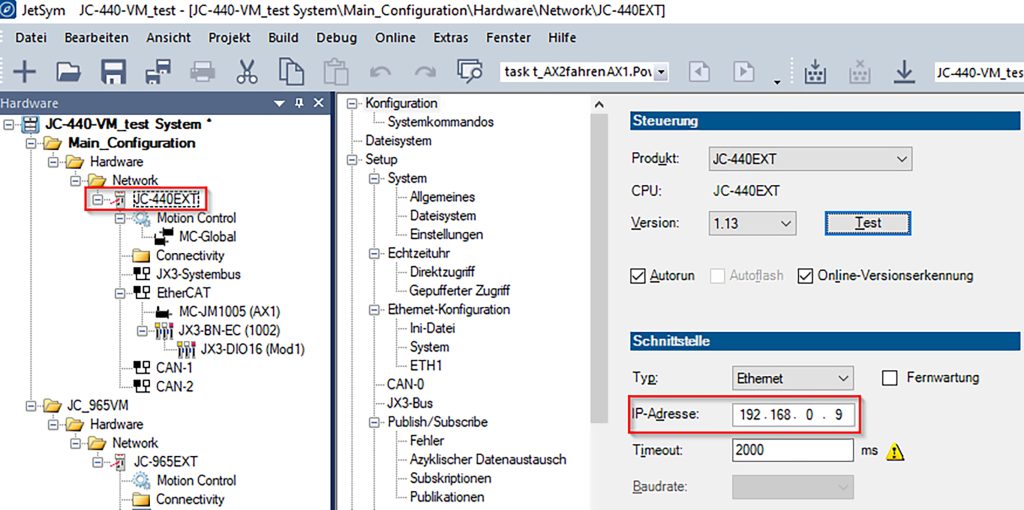The image size is (1024, 510).
Task: Open the Build menu
Action: click(x=283, y=38)
